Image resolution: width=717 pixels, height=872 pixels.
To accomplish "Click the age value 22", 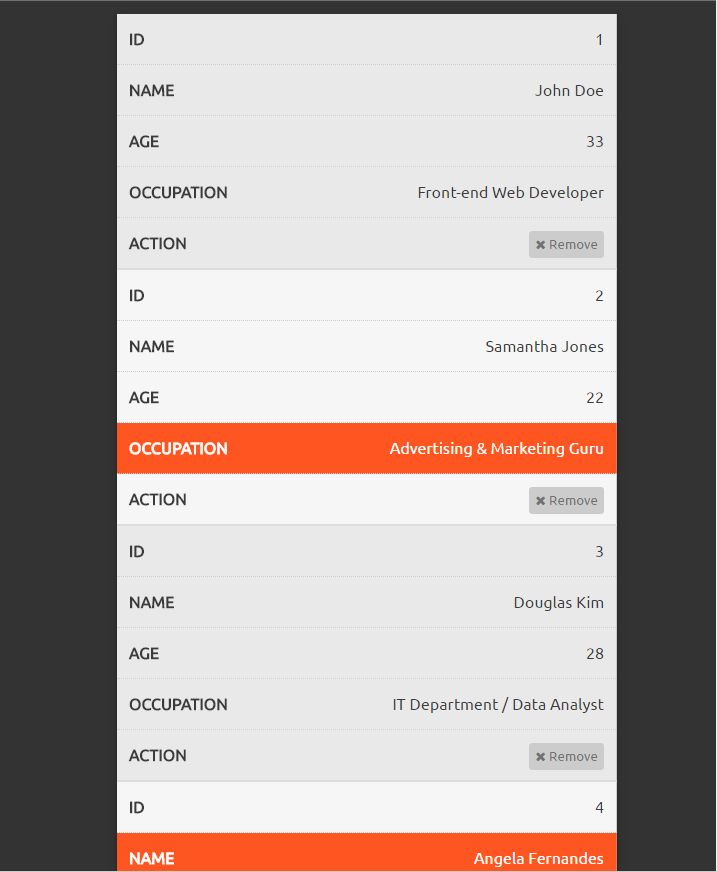I will 594,398.
